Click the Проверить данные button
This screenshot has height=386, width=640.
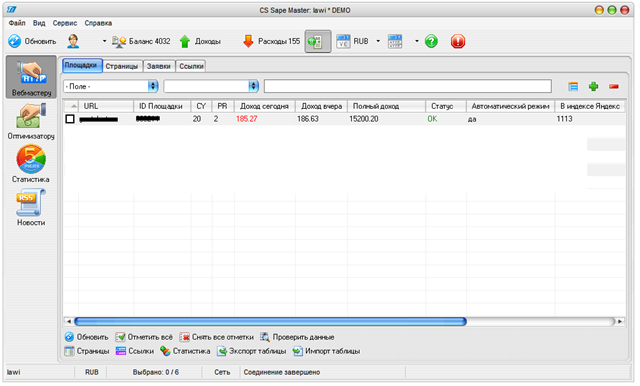[297, 337]
